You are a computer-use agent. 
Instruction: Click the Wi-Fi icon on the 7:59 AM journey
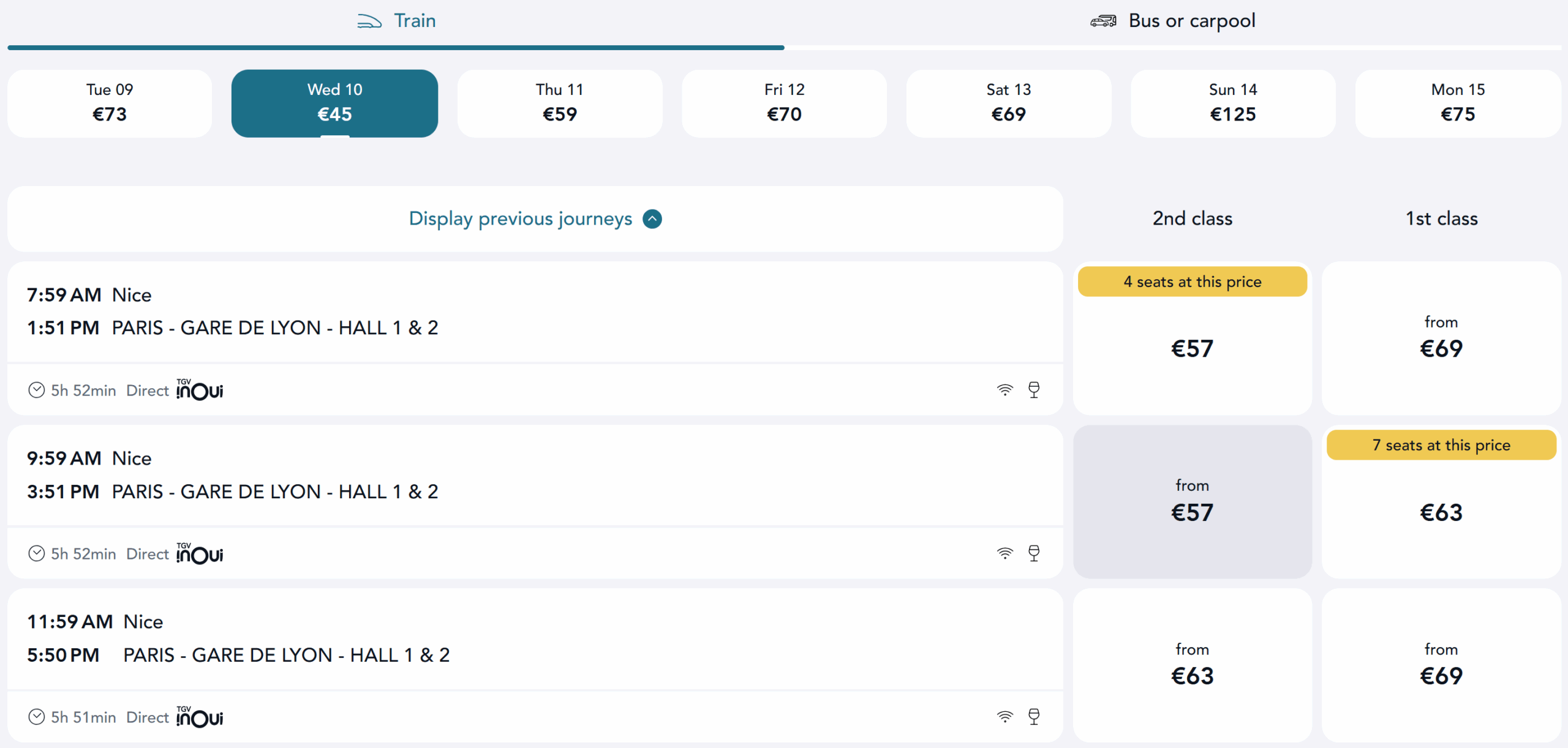tap(1005, 390)
